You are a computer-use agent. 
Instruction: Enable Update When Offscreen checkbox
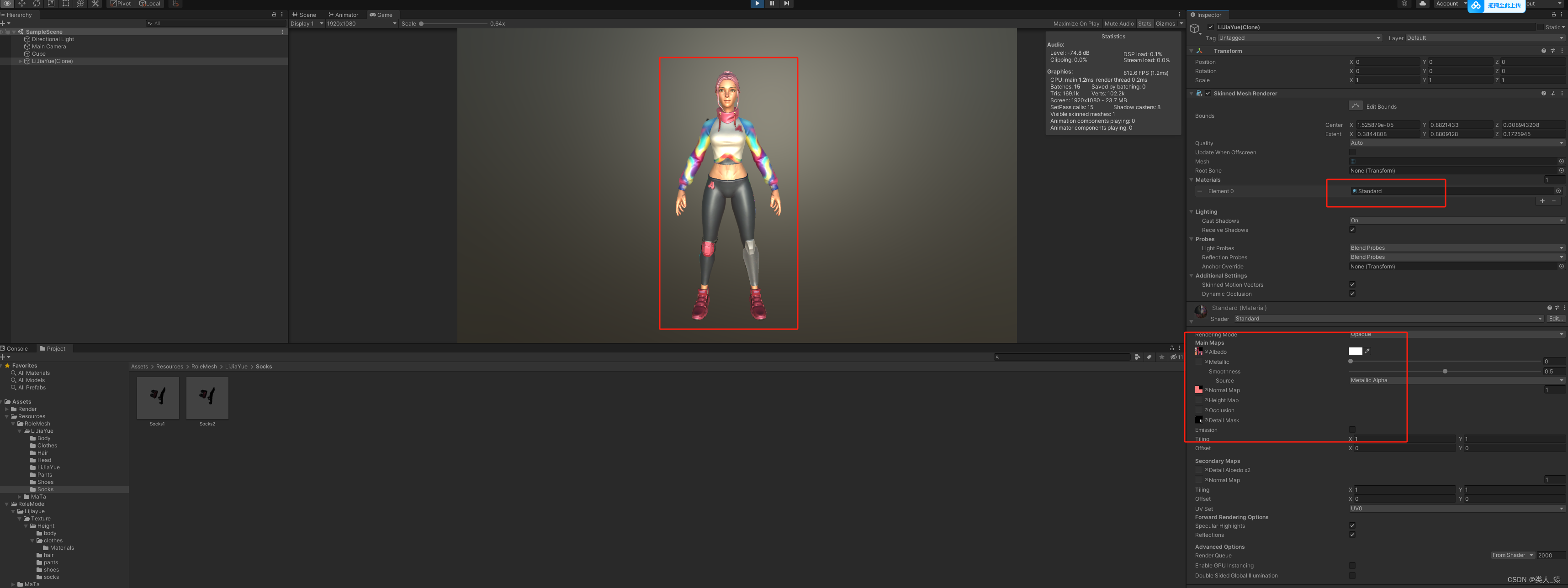pyautogui.click(x=1352, y=152)
